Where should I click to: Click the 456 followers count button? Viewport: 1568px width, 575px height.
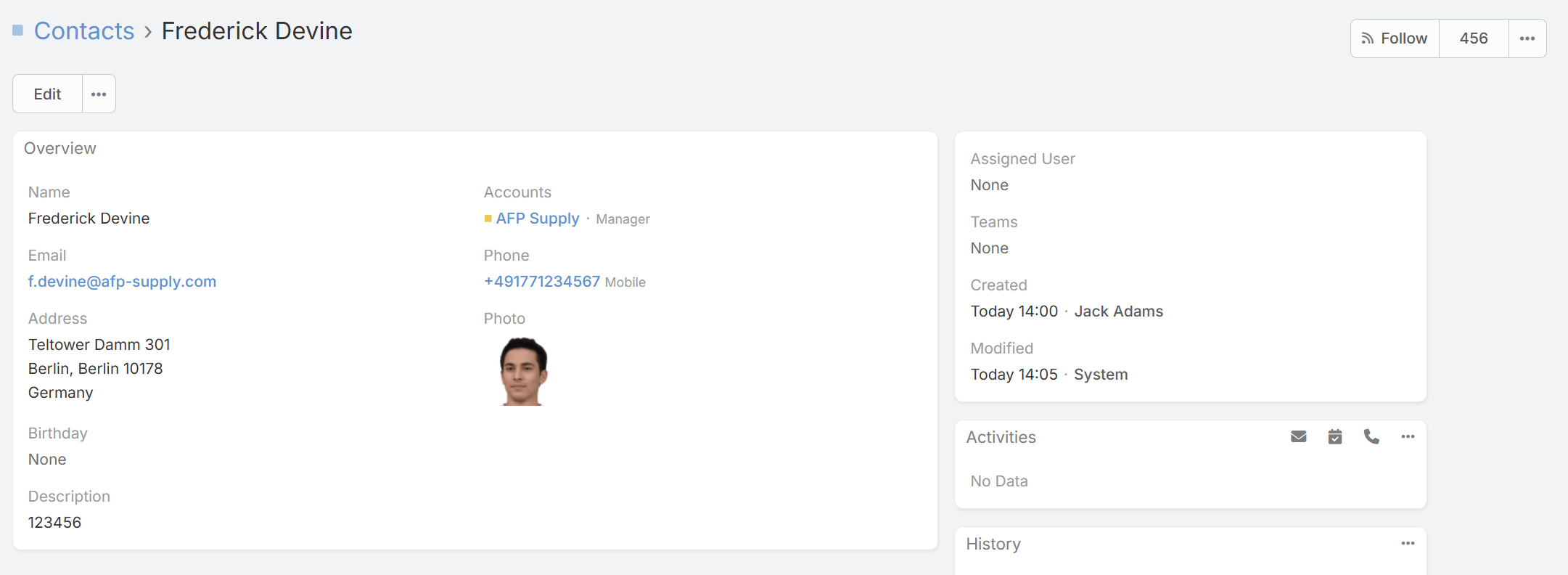point(1474,38)
